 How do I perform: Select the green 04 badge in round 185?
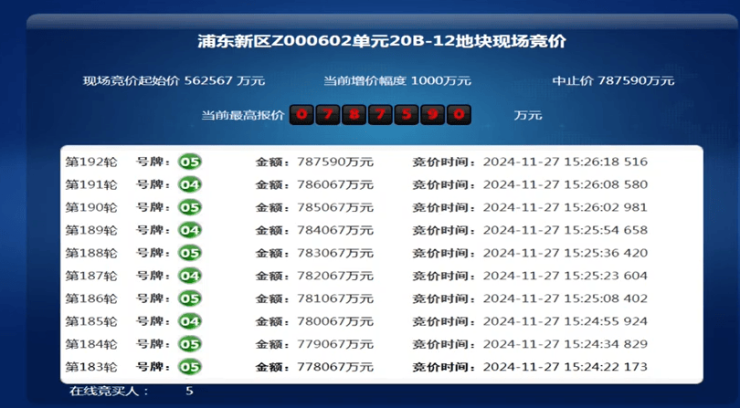tap(190, 321)
